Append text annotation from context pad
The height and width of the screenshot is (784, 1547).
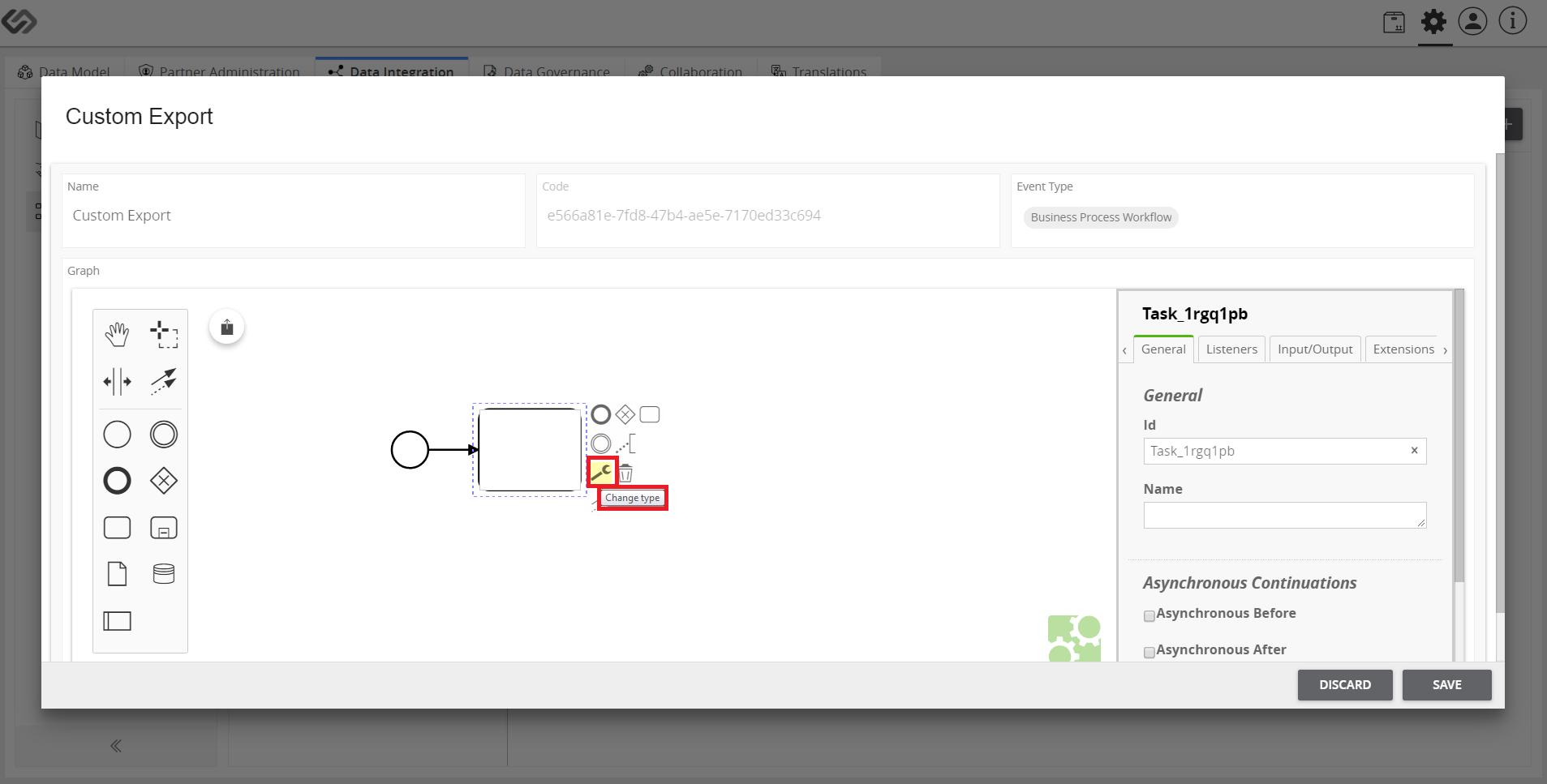pos(625,443)
